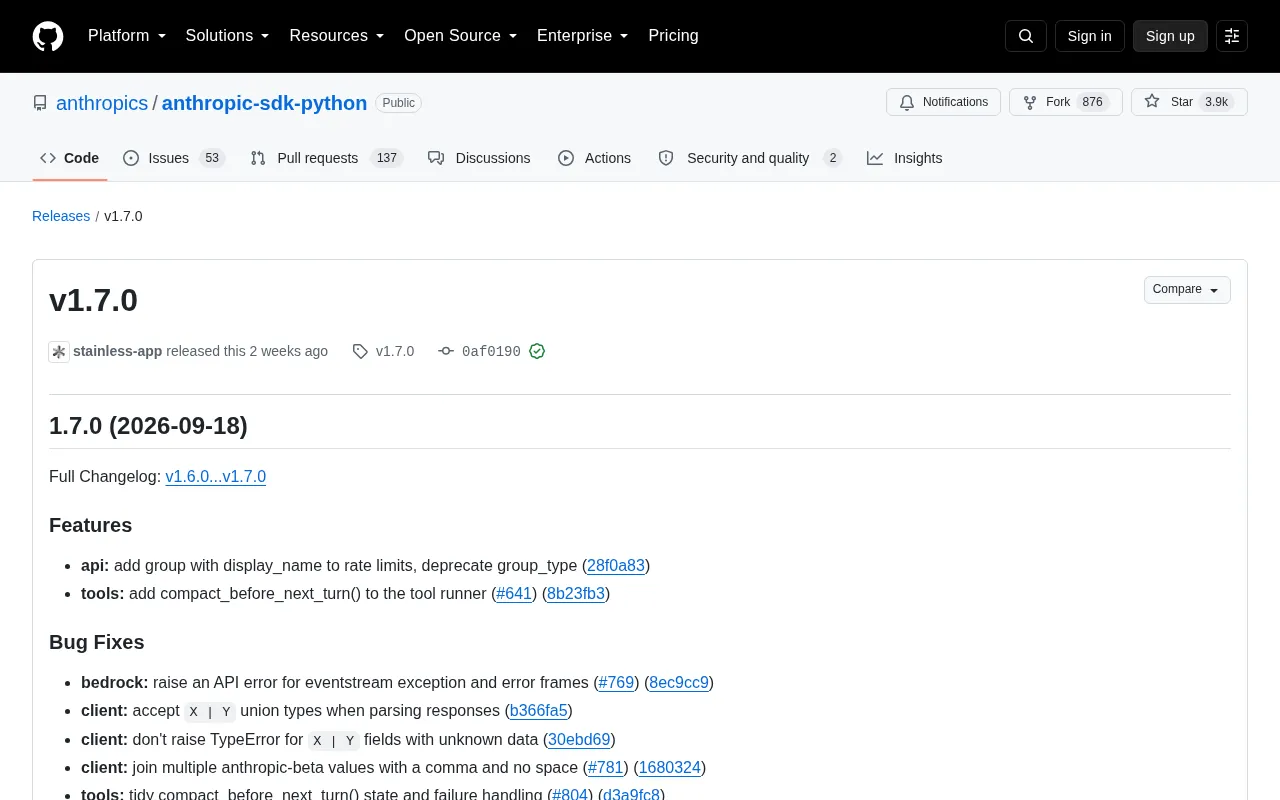Open the stainless-app author link
This screenshot has height=800, width=1280.
tap(117, 351)
